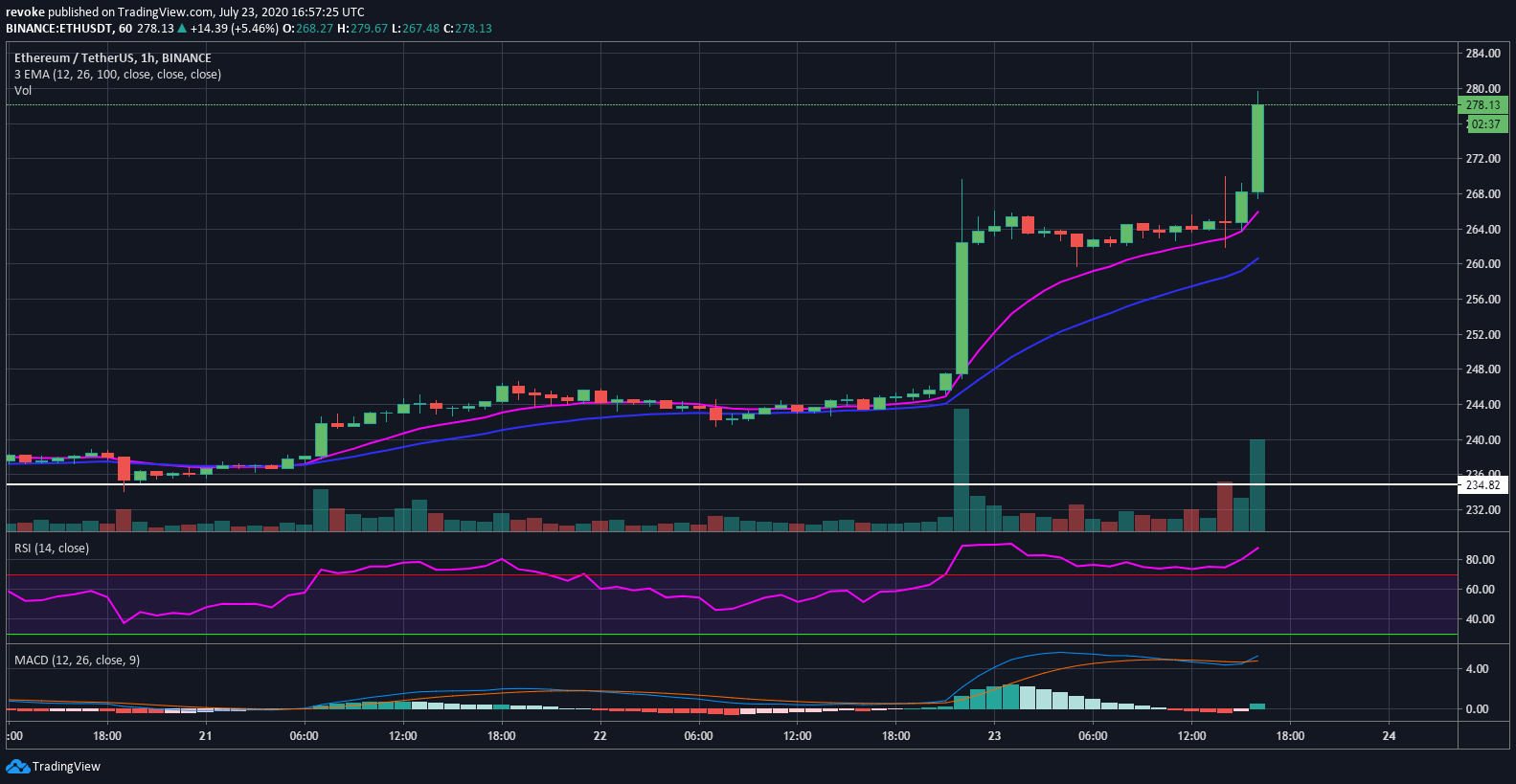Click the Vol indicator label
1516x784 pixels.
click(23, 90)
